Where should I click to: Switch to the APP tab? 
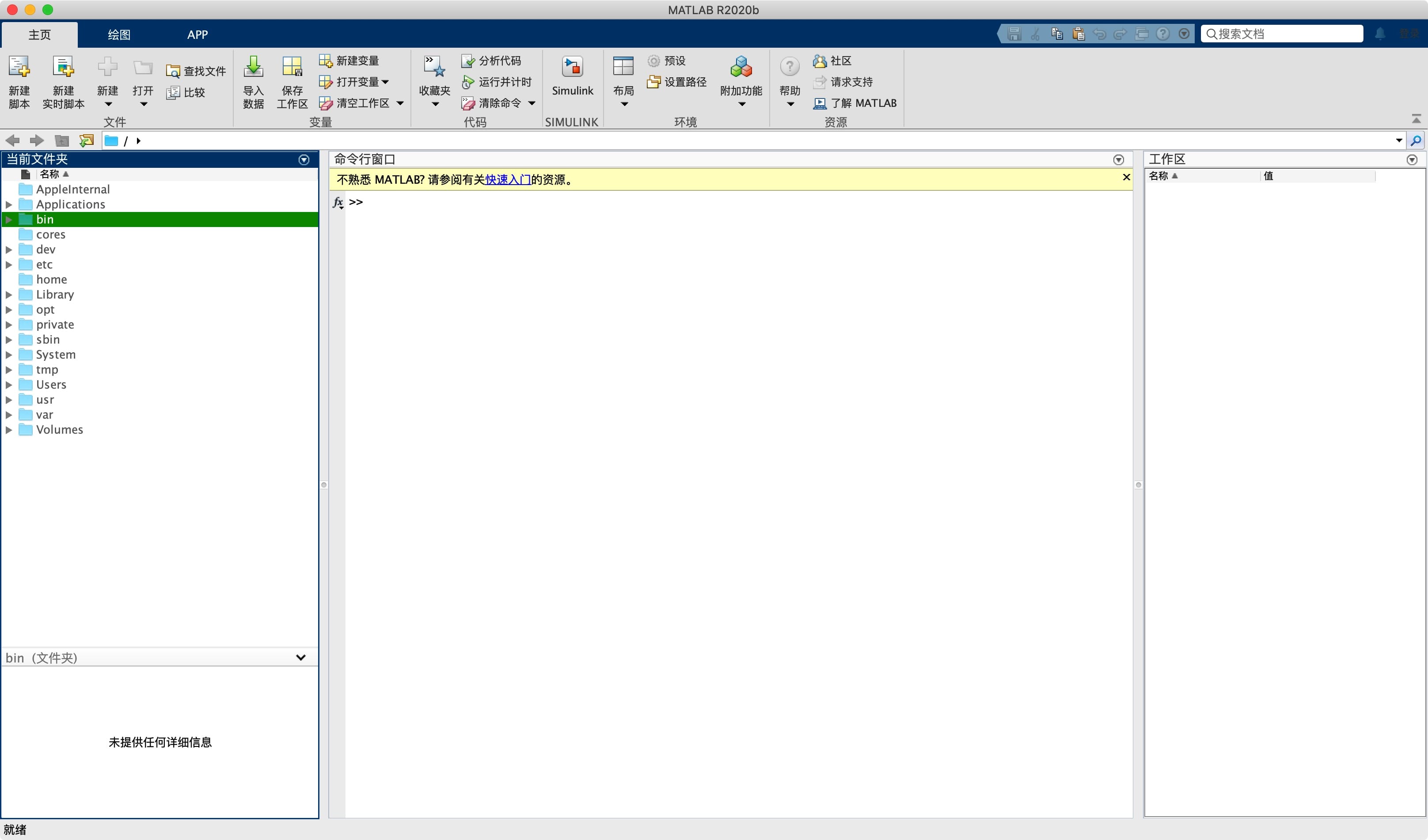[x=197, y=34]
